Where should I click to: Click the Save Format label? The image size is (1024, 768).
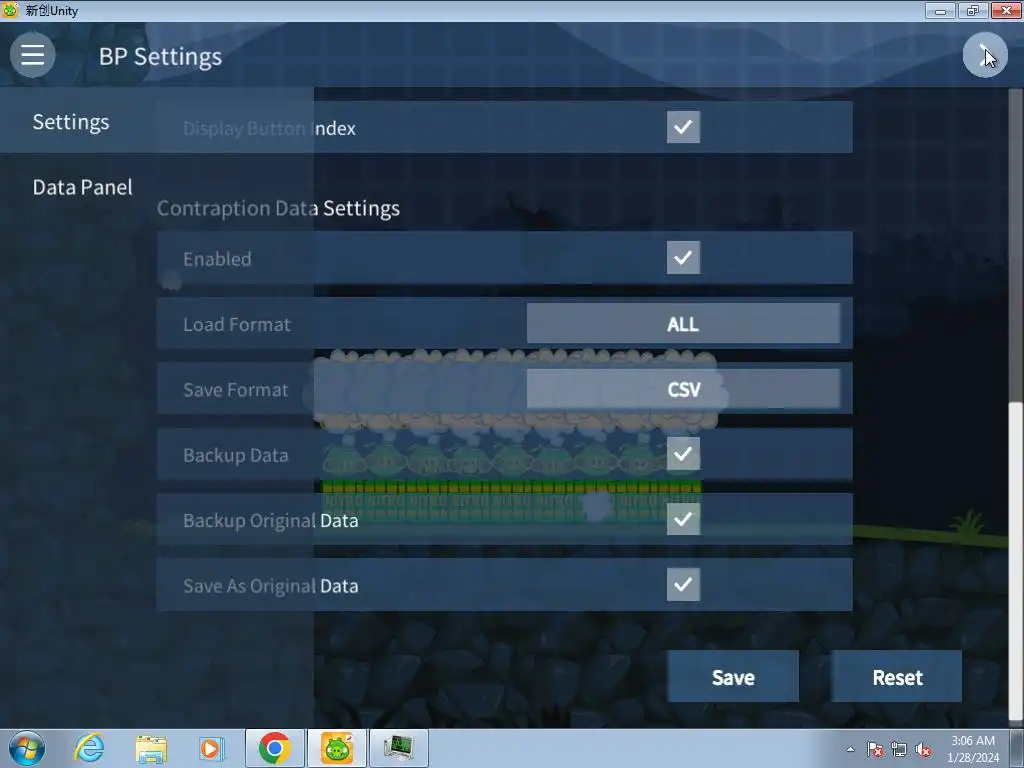coord(235,389)
